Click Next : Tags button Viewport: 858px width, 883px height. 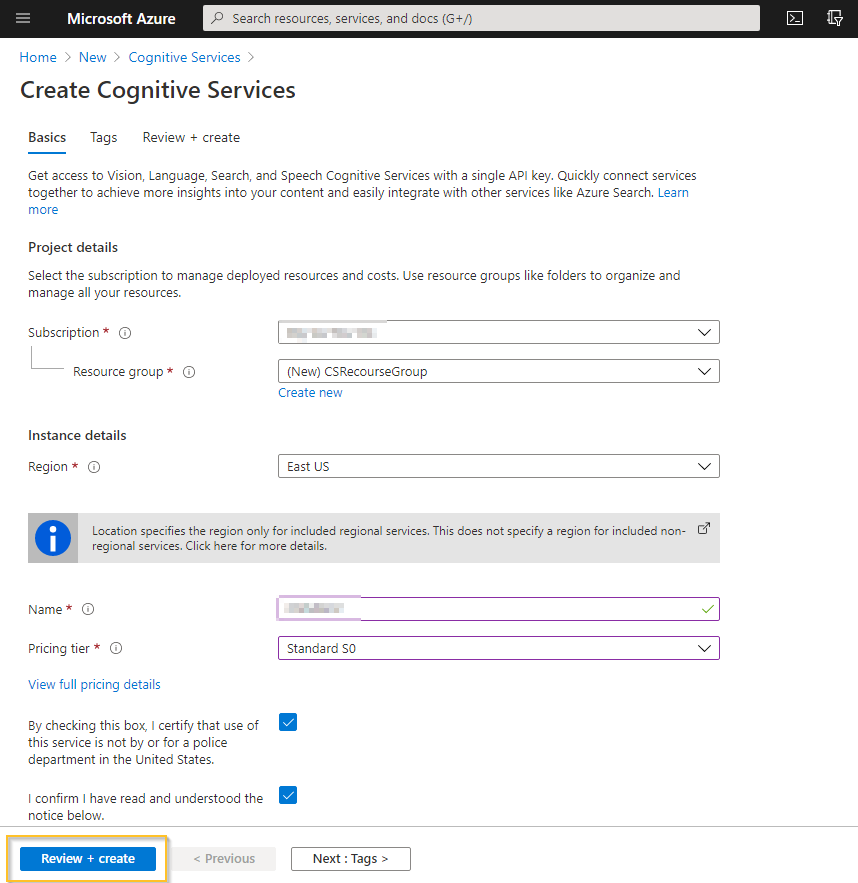(351, 859)
